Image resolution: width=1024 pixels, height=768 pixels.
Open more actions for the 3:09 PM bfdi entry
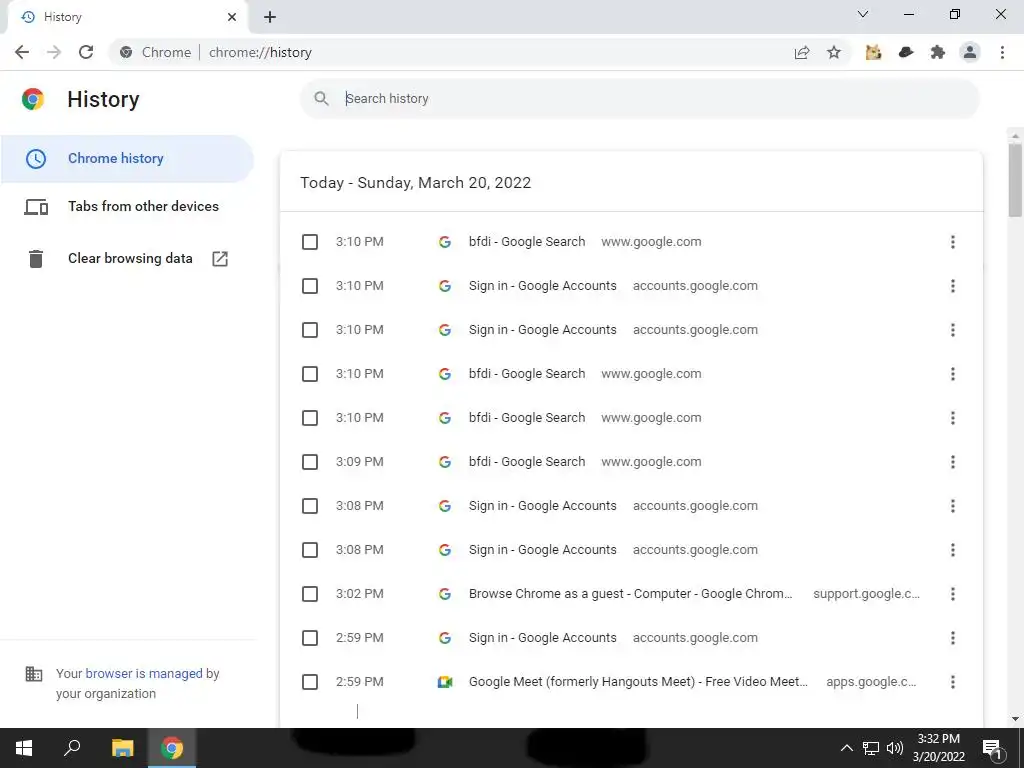953,462
